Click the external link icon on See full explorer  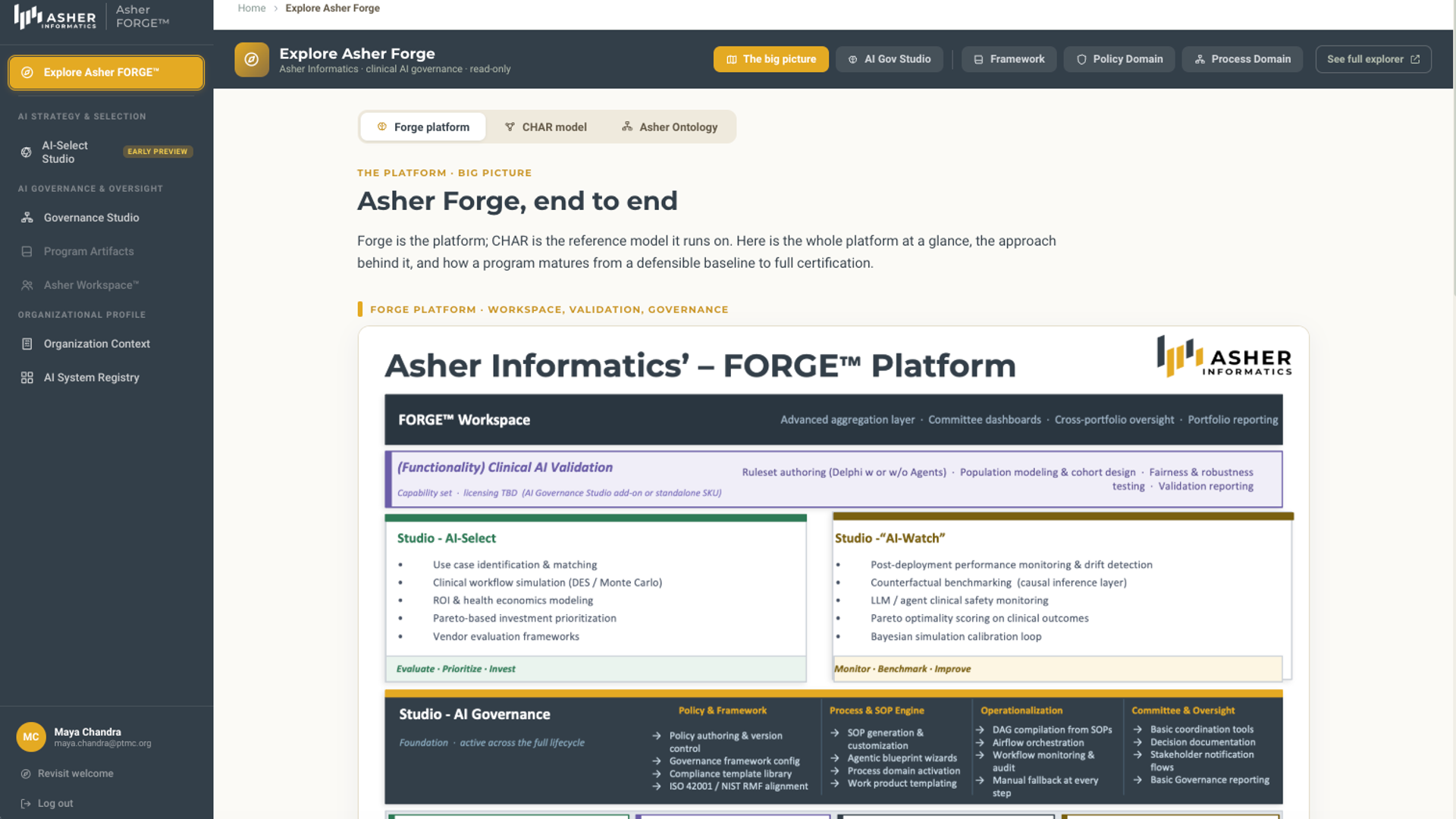click(x=1415, y=59)
